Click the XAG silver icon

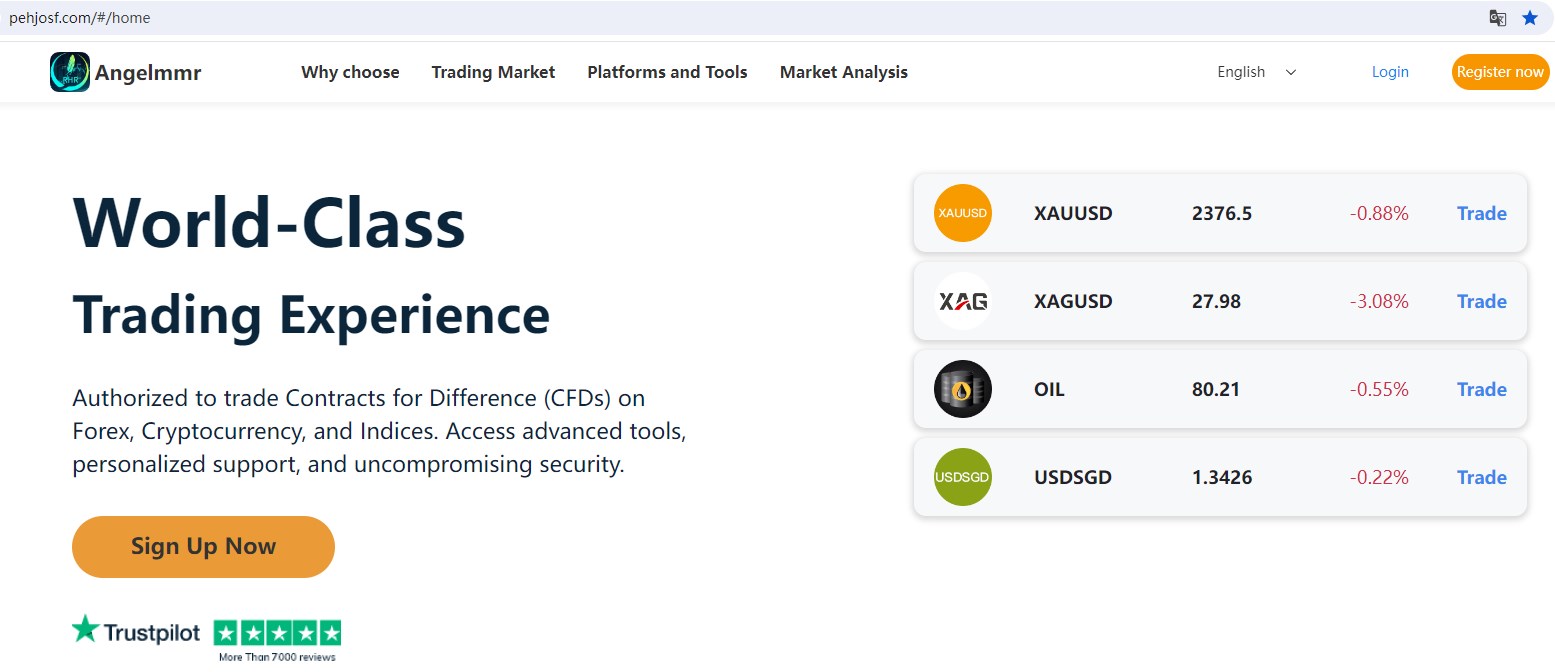(x=962, y=301)
